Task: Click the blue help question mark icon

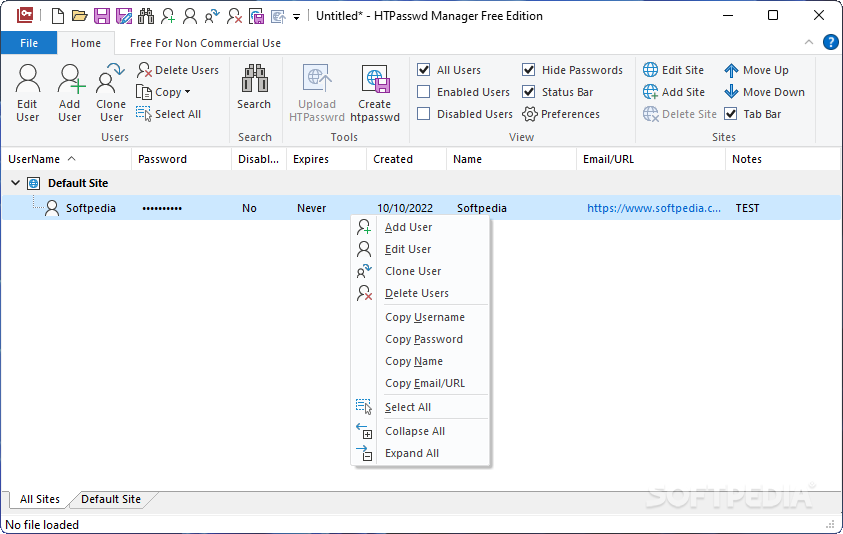Action: point(831,42)
